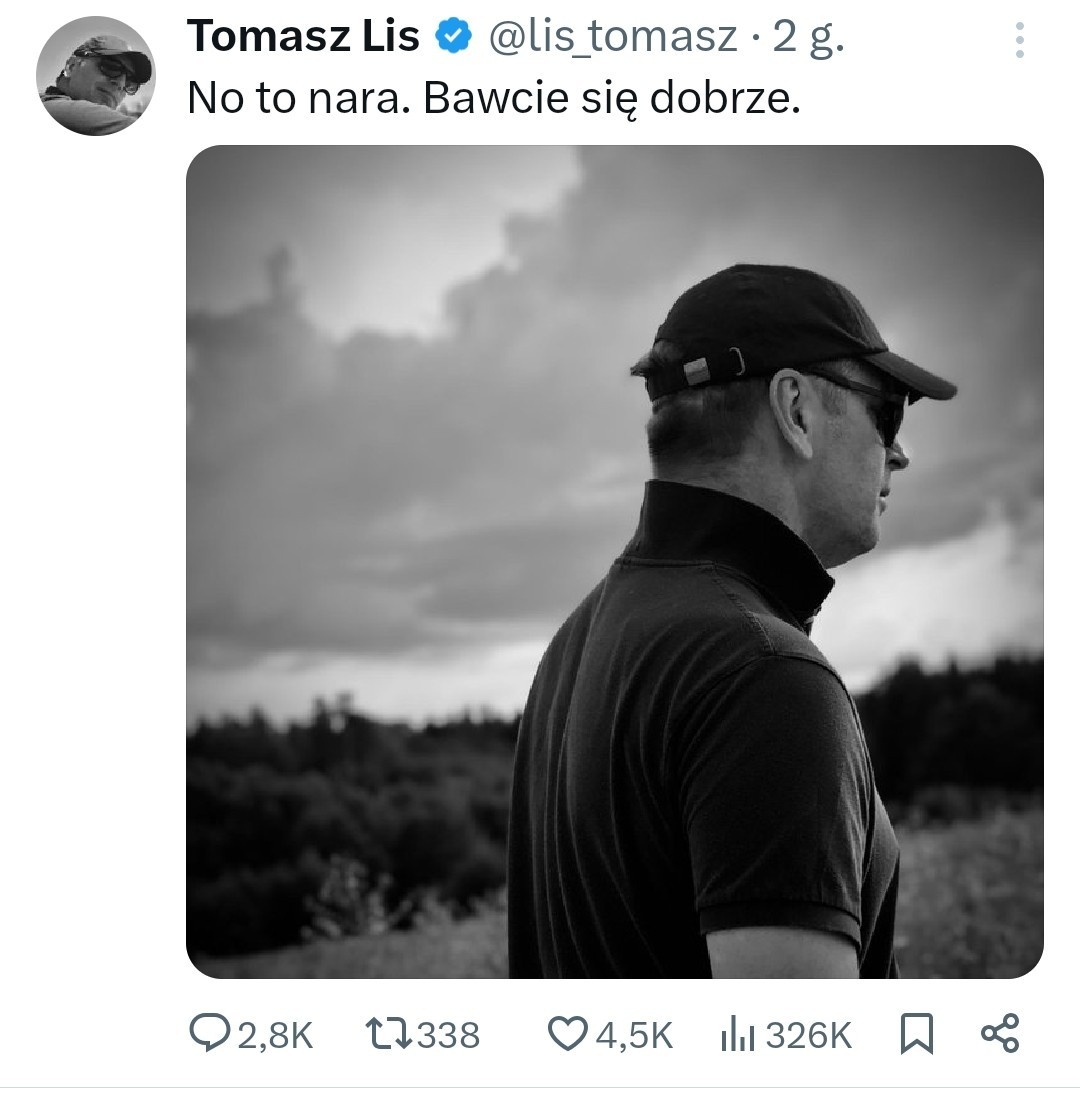Click the 4,5K likes count

634,1036
